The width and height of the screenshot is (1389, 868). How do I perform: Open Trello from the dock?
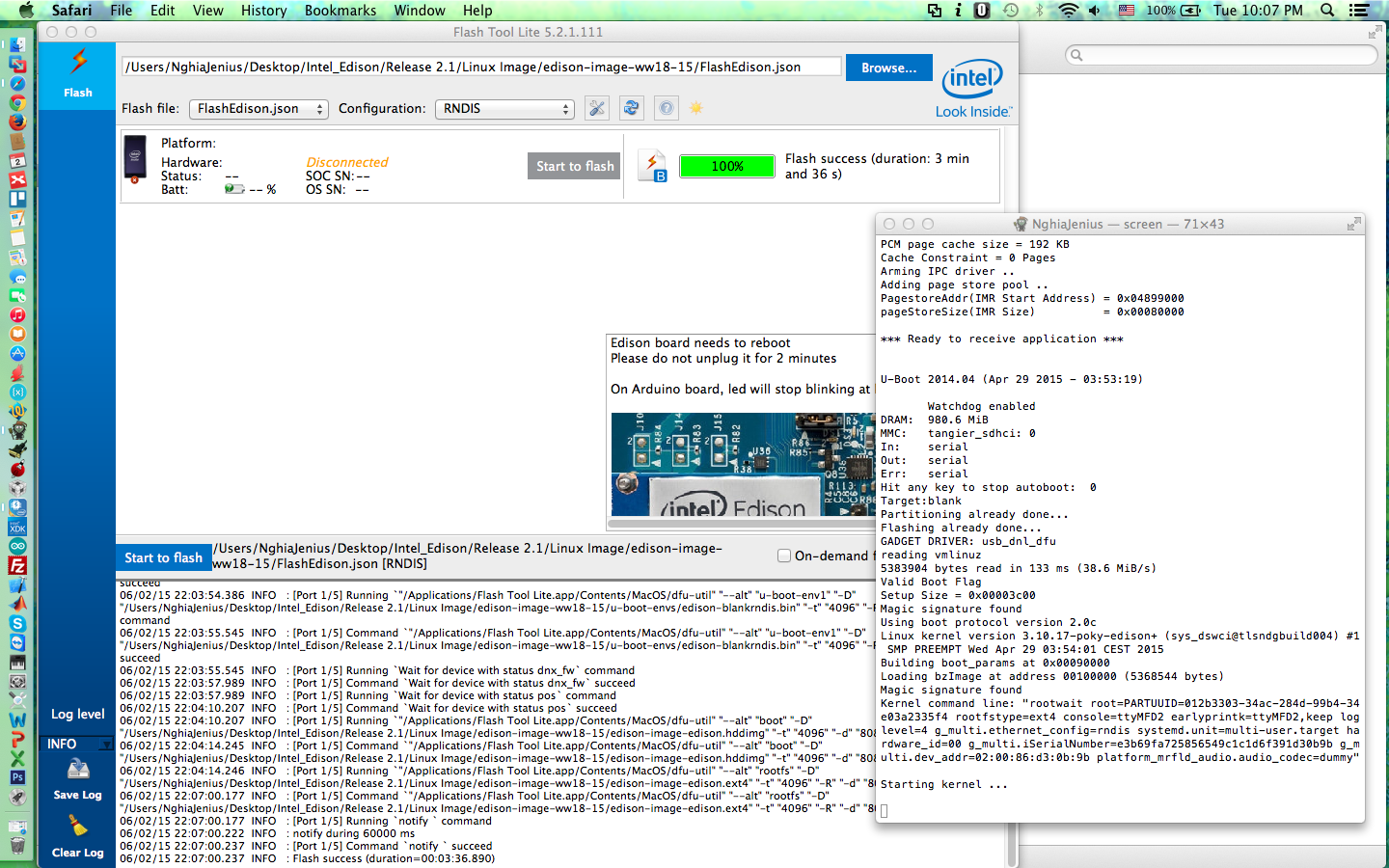click(x=17, y=200)
